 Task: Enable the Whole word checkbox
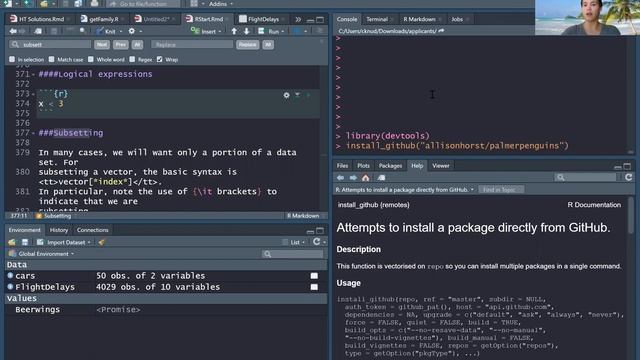(91, 60)
